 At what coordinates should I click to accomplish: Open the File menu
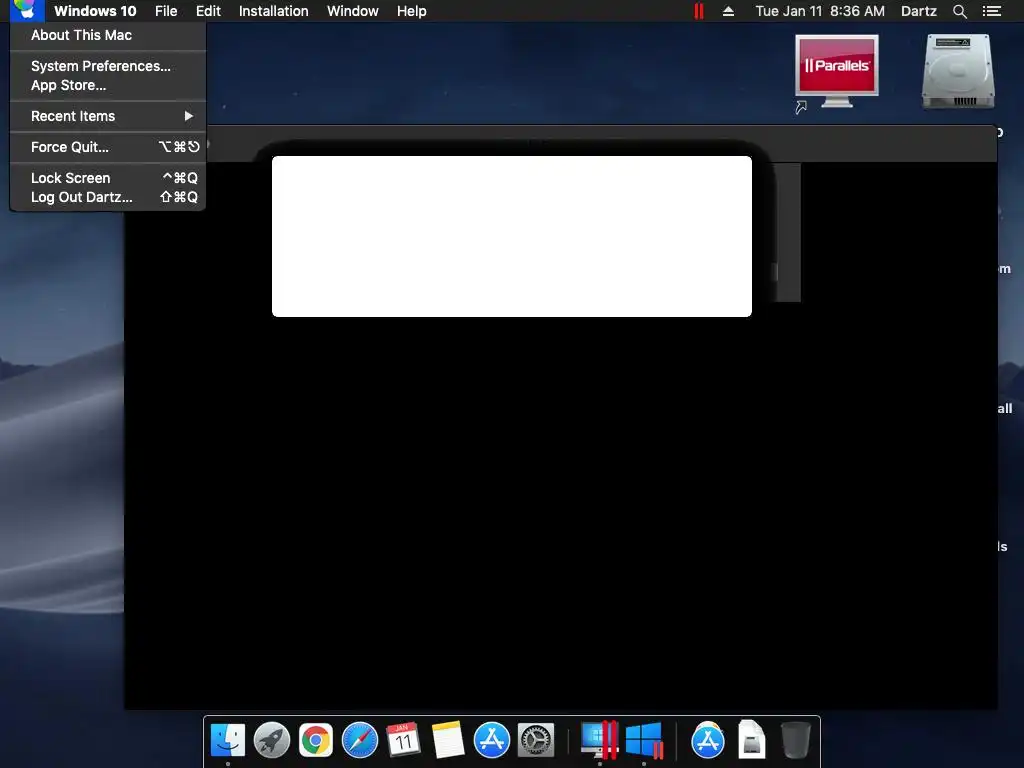click(x=166, y=11)
